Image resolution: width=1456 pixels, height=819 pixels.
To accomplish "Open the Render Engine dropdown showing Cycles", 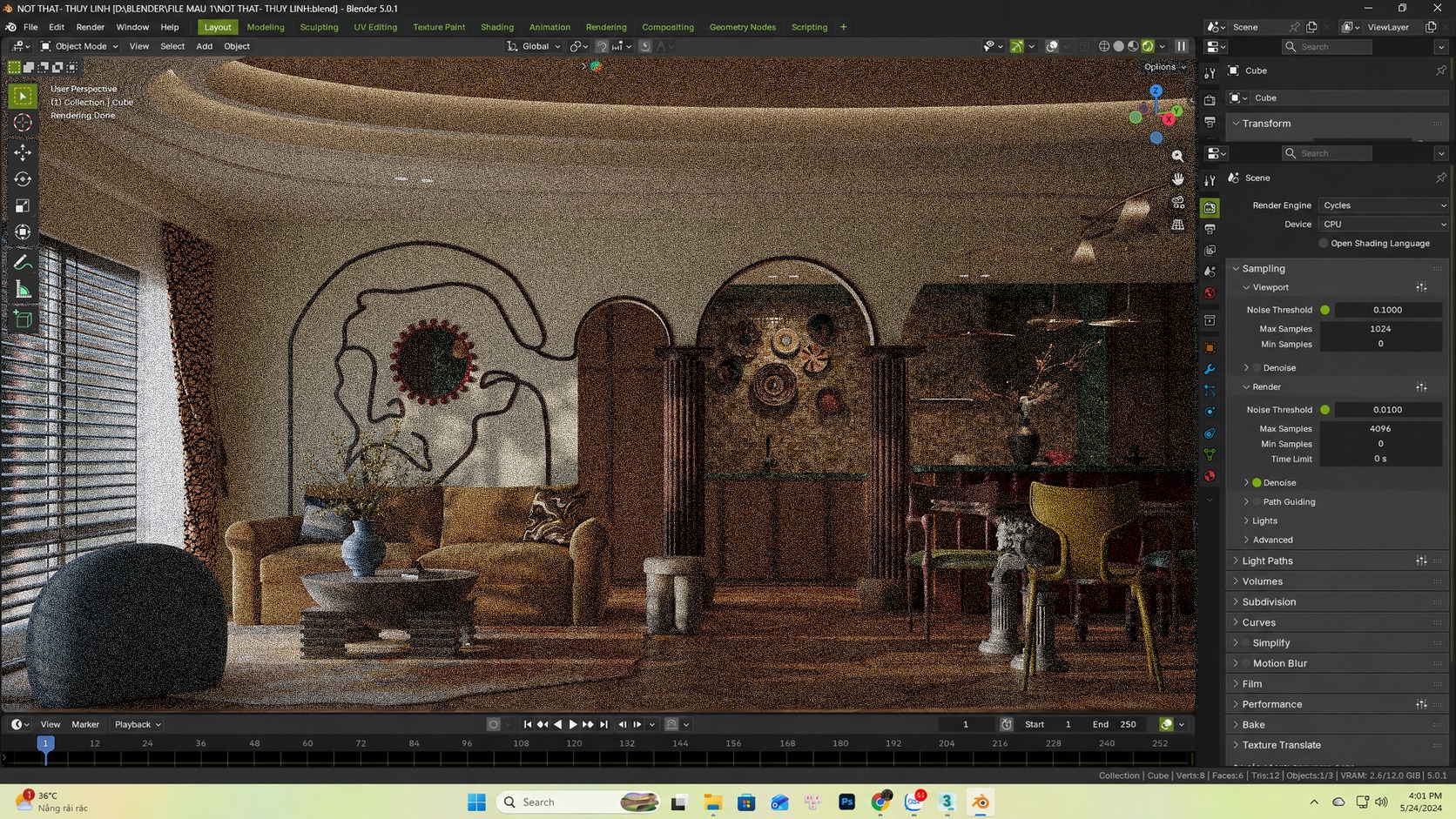I will 1383,205.
